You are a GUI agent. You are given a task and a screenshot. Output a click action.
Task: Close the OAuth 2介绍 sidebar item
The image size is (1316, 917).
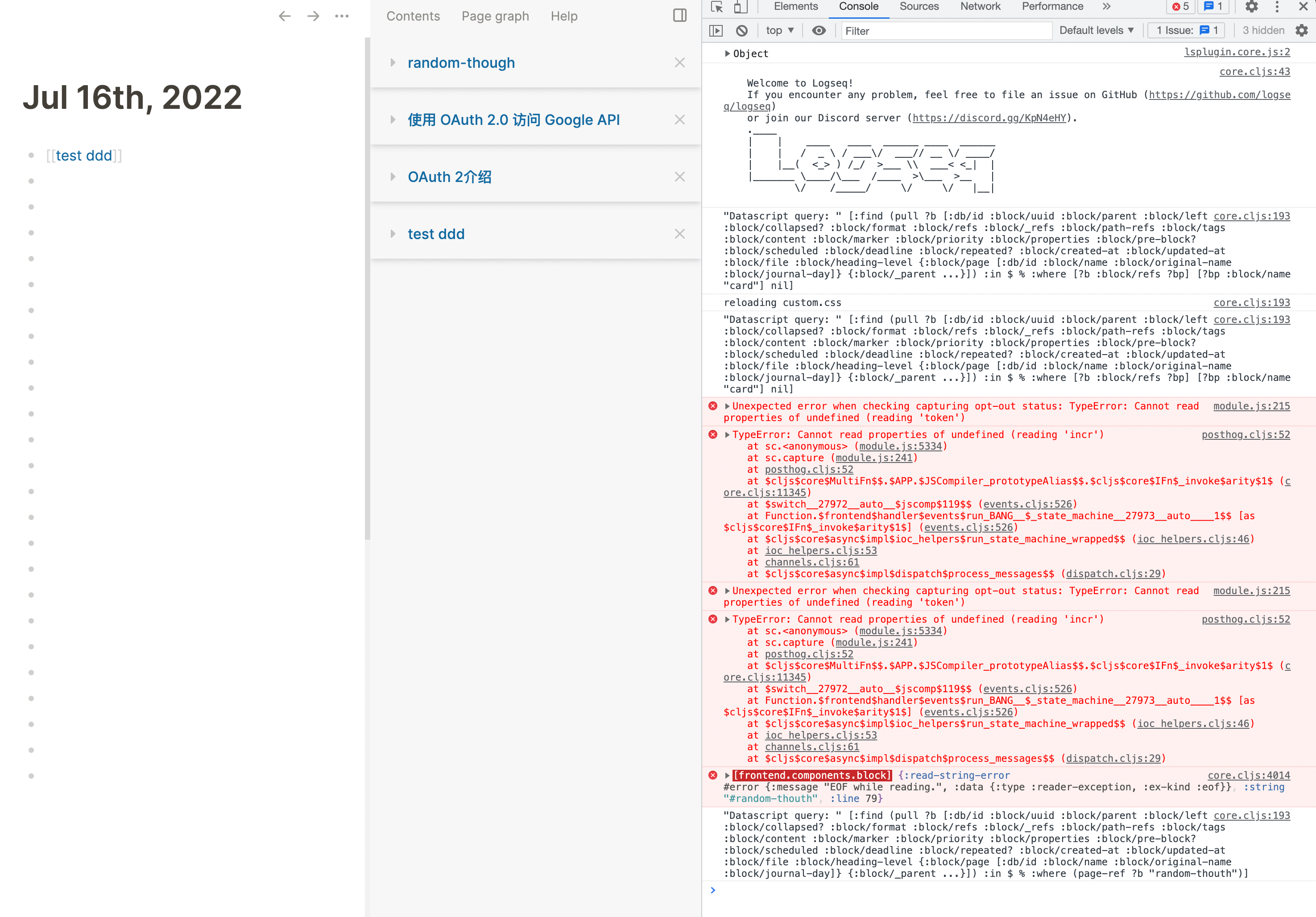coord(680,177)
